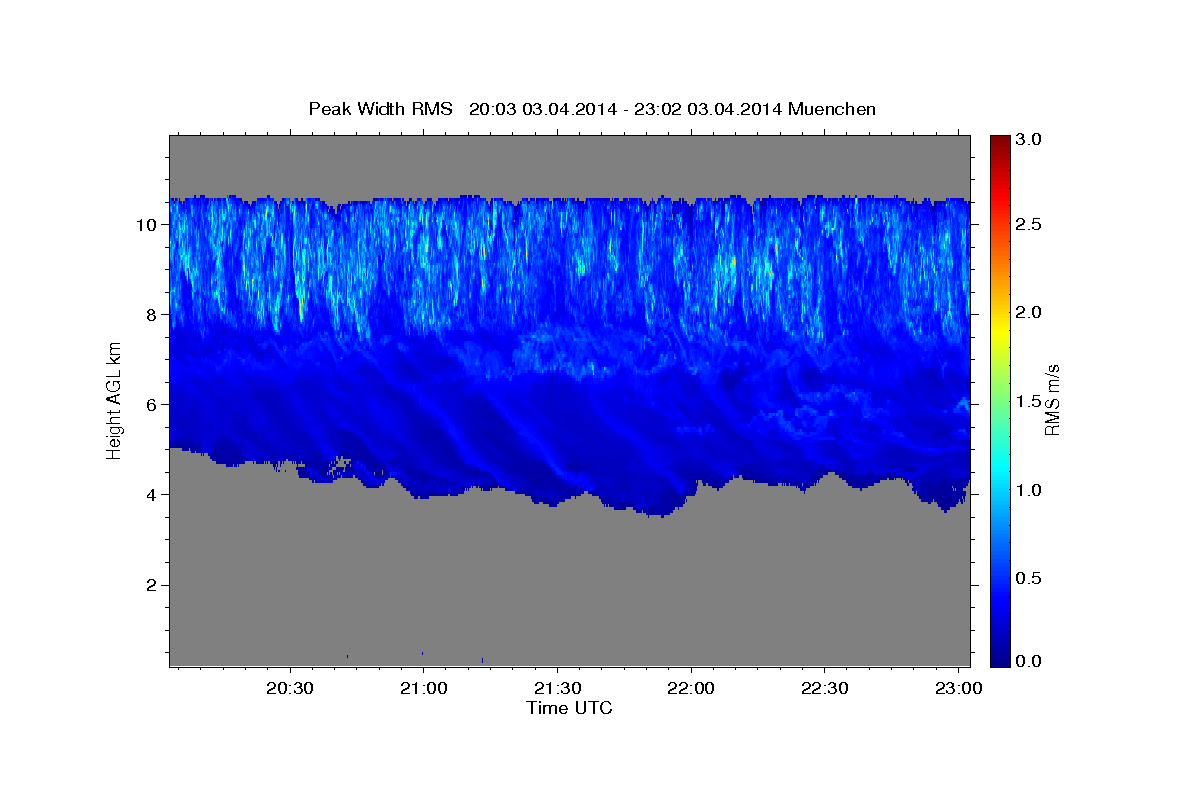Viewport: 1200px width, 800px height.
Task: Click the '20:30' time axis label
Action: 291,689
